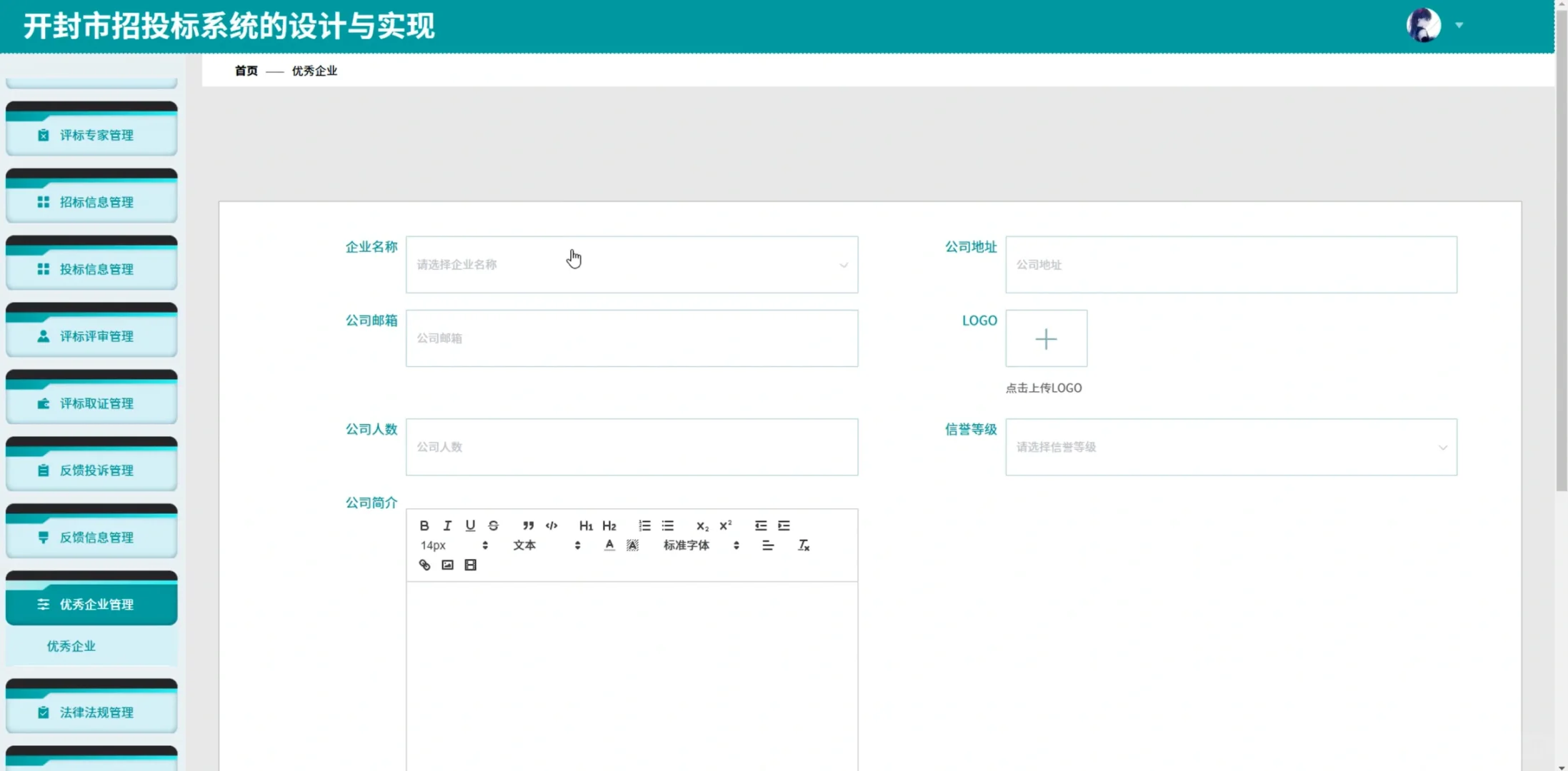Viewport: 1568px width, 771px height.
Task: Open the 企业名称 selection dropdown
Action: pyautogui.click(x=631, y=264)
